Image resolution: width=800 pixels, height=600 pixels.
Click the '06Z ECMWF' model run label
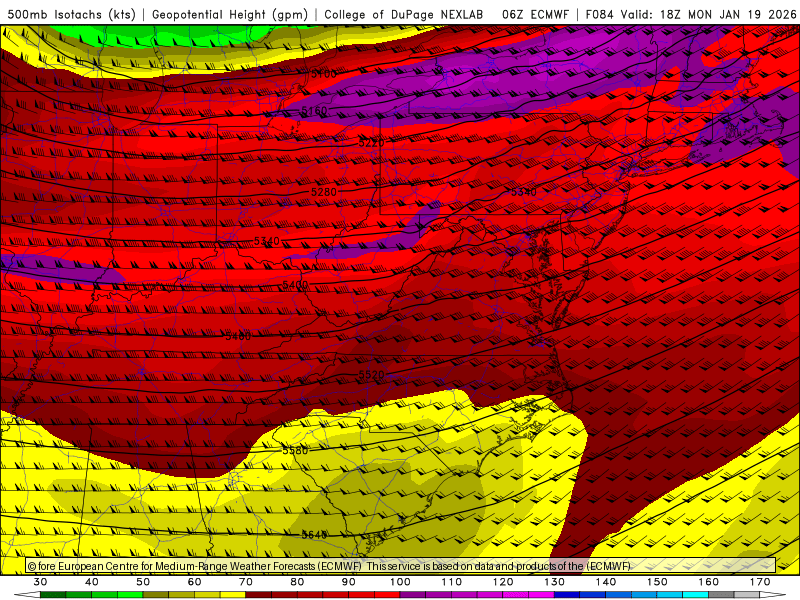(535, 14)
